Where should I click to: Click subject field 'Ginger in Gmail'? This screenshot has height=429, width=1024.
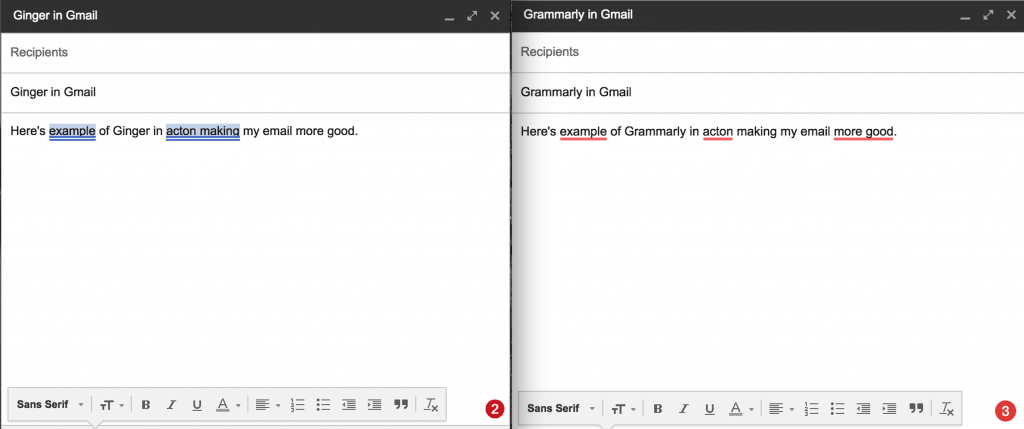[x=255, y=92]
